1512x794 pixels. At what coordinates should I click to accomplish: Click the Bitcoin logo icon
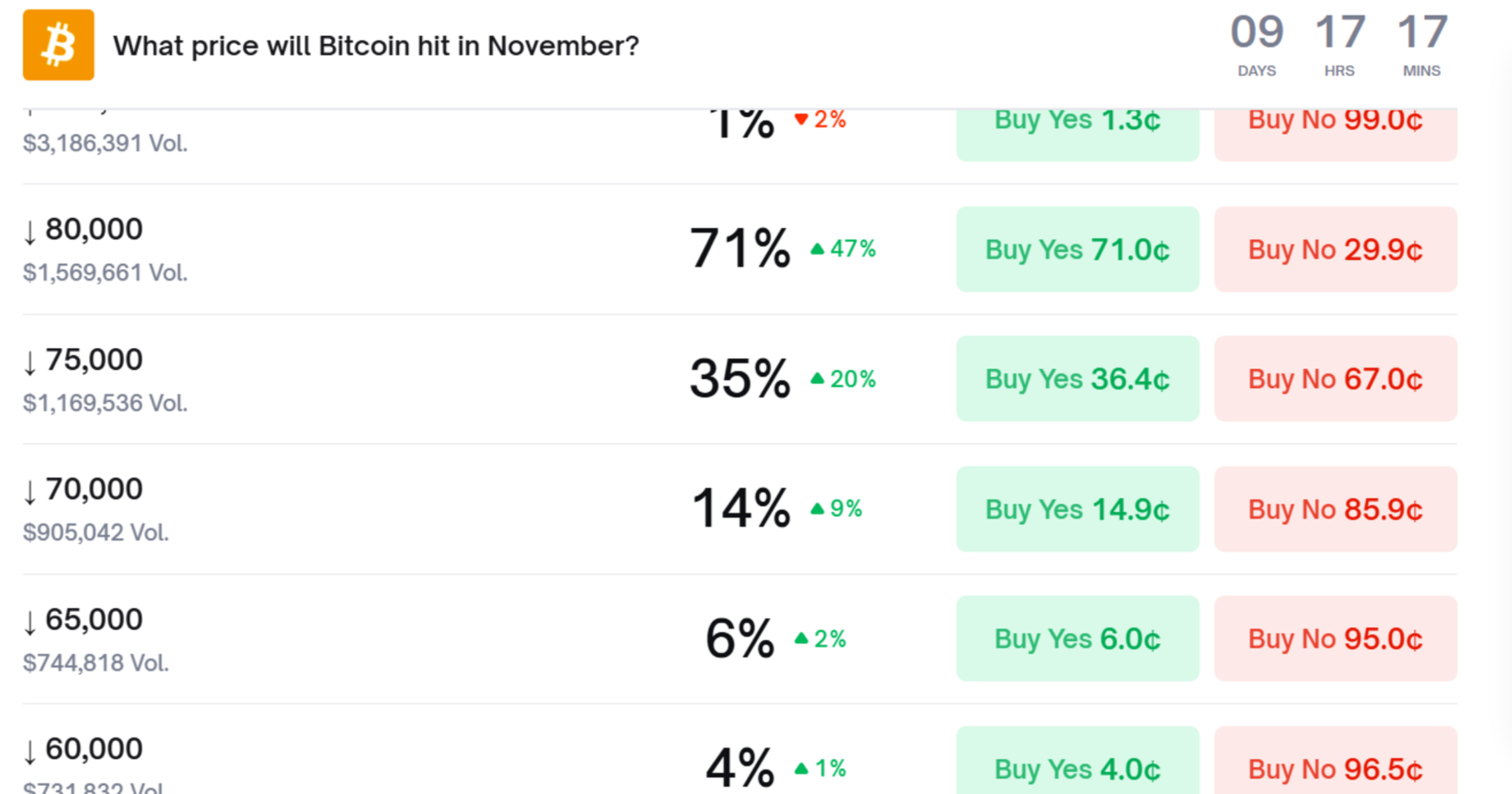[x=58, y=45]
